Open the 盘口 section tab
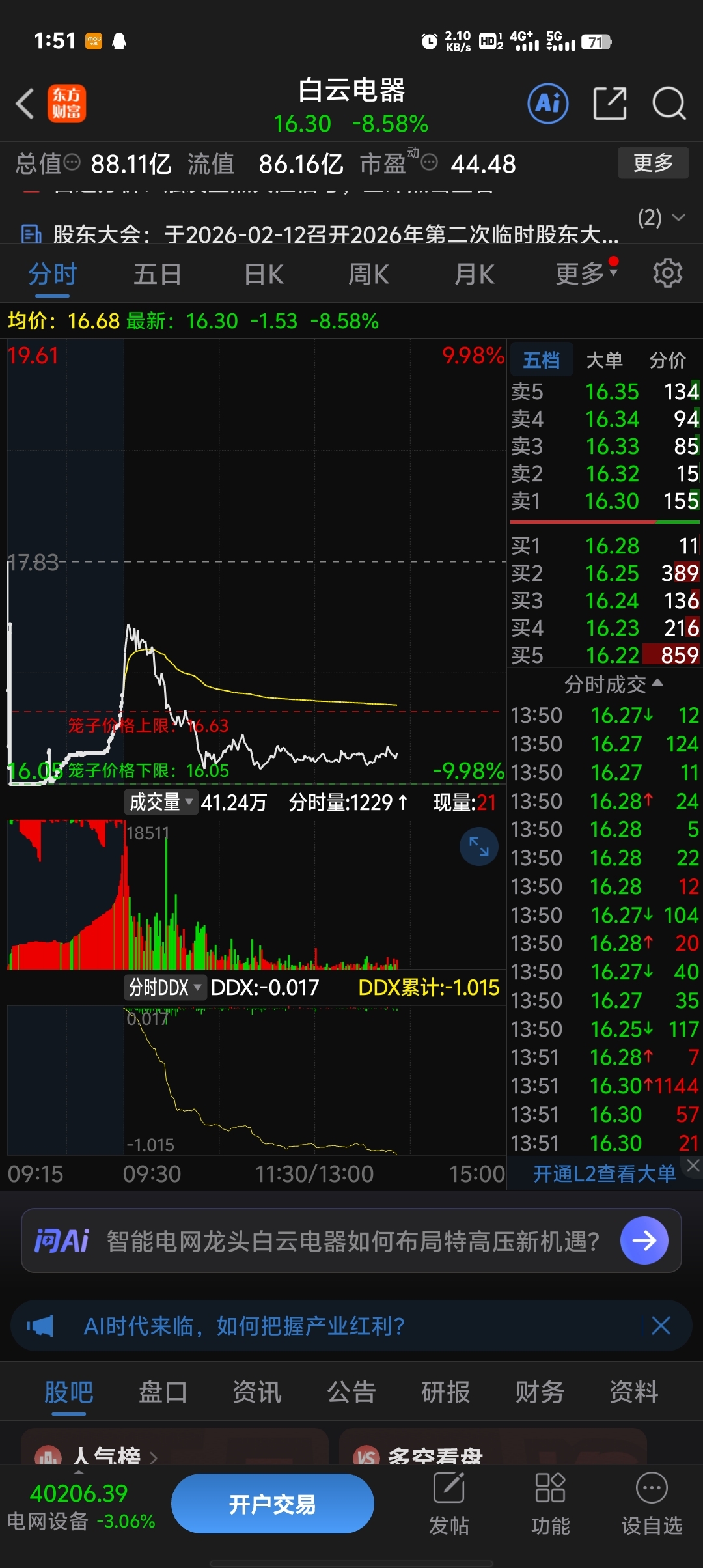703x1568 pixels. tap(163, 1392)
